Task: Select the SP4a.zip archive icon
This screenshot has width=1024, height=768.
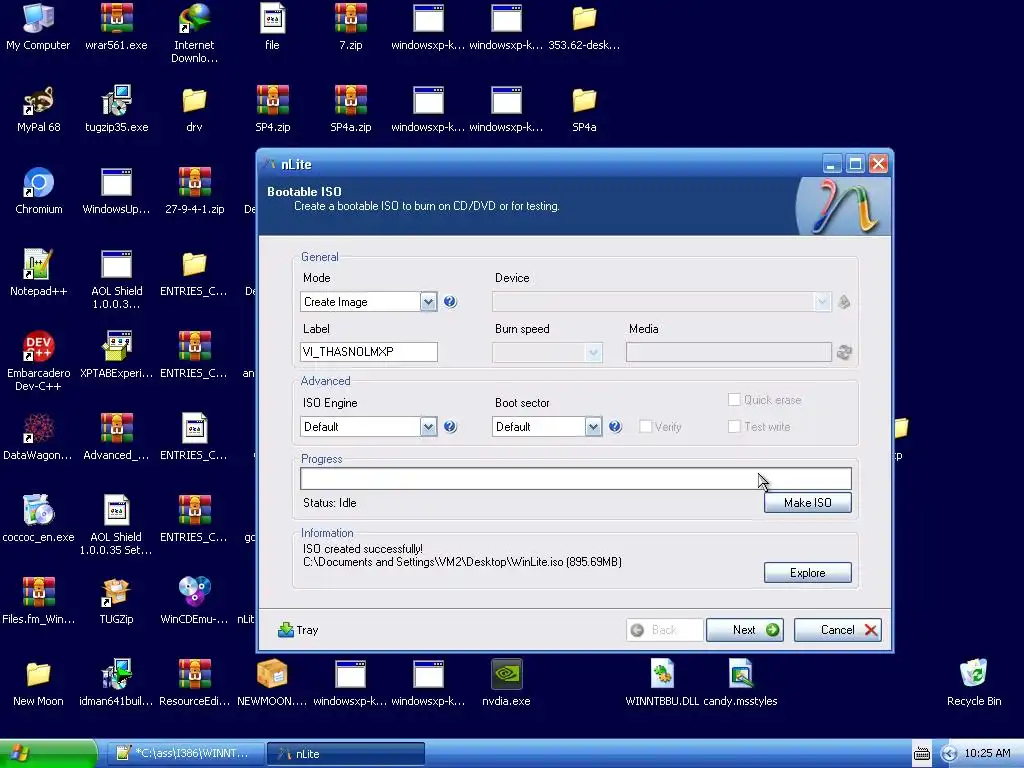Action: [351, 109]
